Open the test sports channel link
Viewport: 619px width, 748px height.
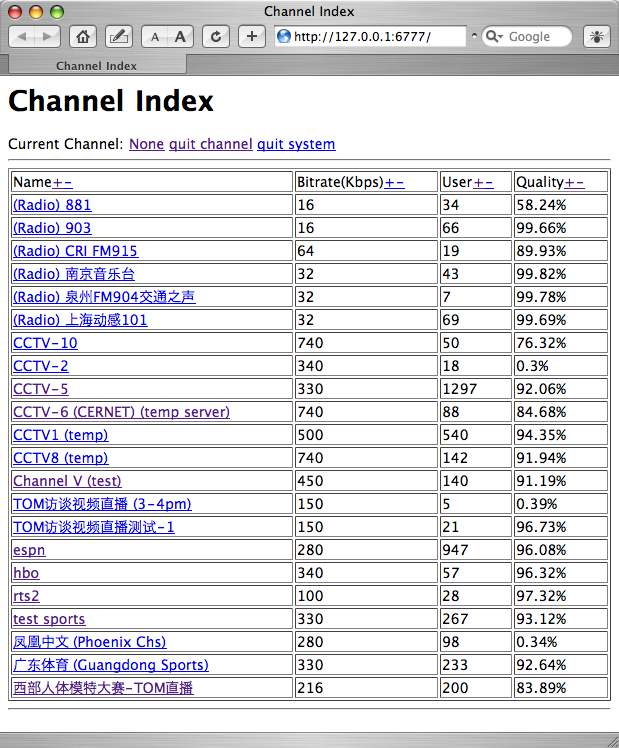pyautogui.click(x=49, y=619)
